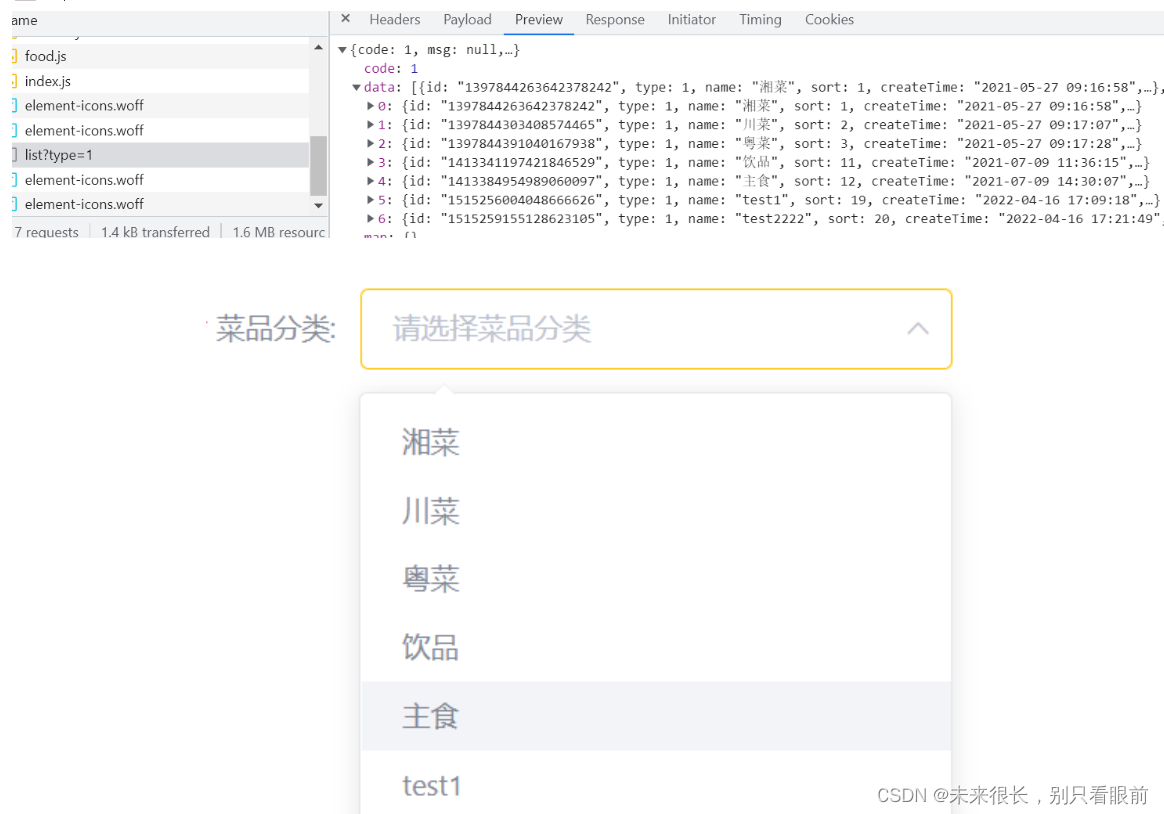Collapse the data array
Screen dimensions: 1164x814
[x=356, y=88]
